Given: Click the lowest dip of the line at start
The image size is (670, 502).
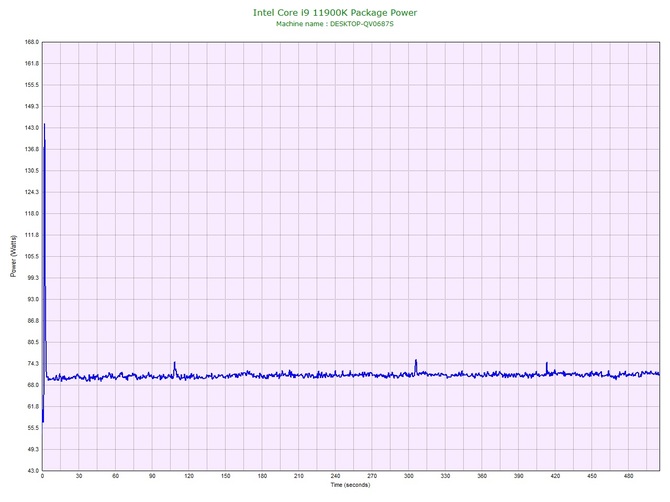Looking at the screenshot, I should click(43, 420).
